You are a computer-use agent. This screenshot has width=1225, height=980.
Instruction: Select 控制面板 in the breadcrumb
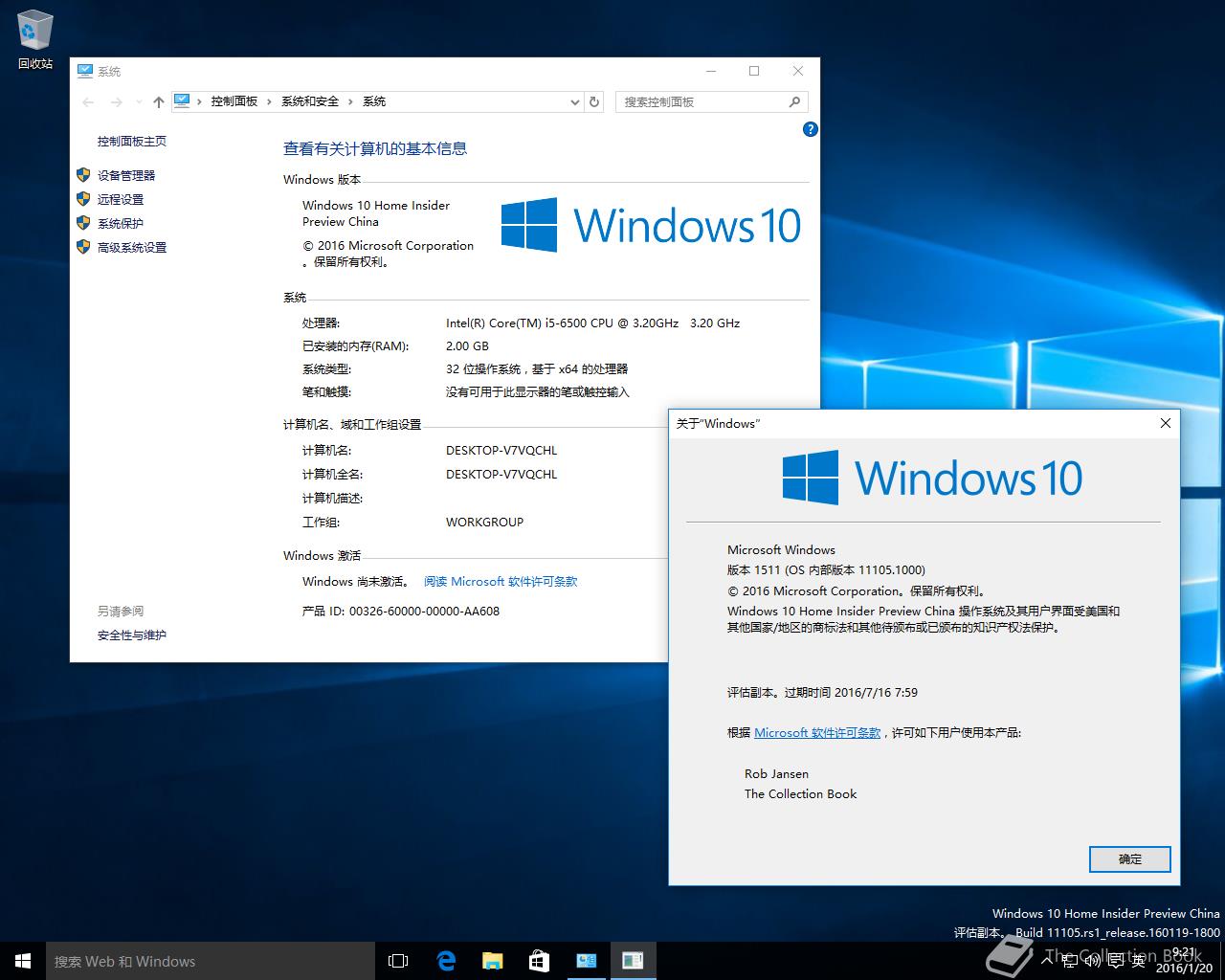(x=234, y=101)
